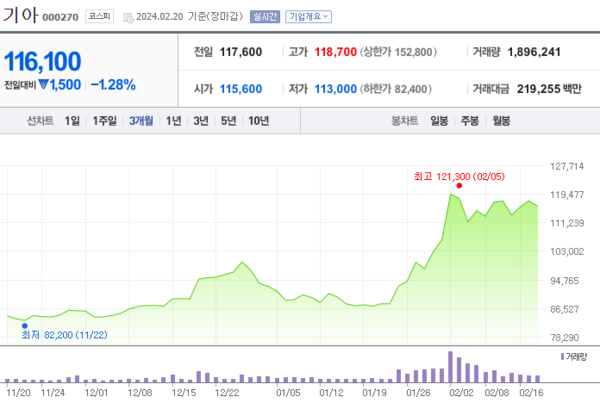Click the company name 기아
600x409 pixels.
21,15
